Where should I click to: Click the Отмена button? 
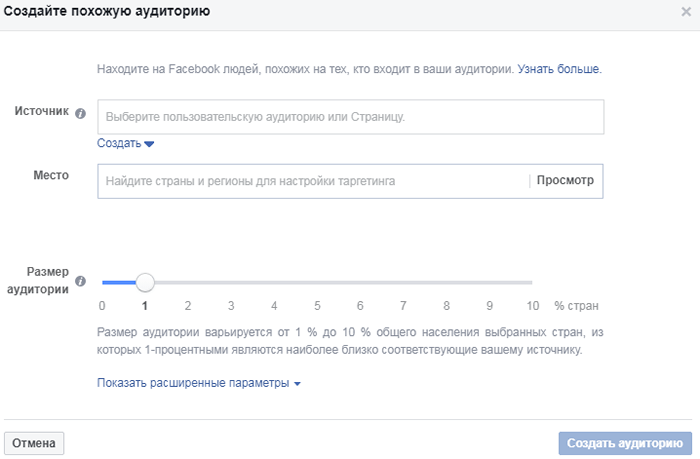(34, 443)
